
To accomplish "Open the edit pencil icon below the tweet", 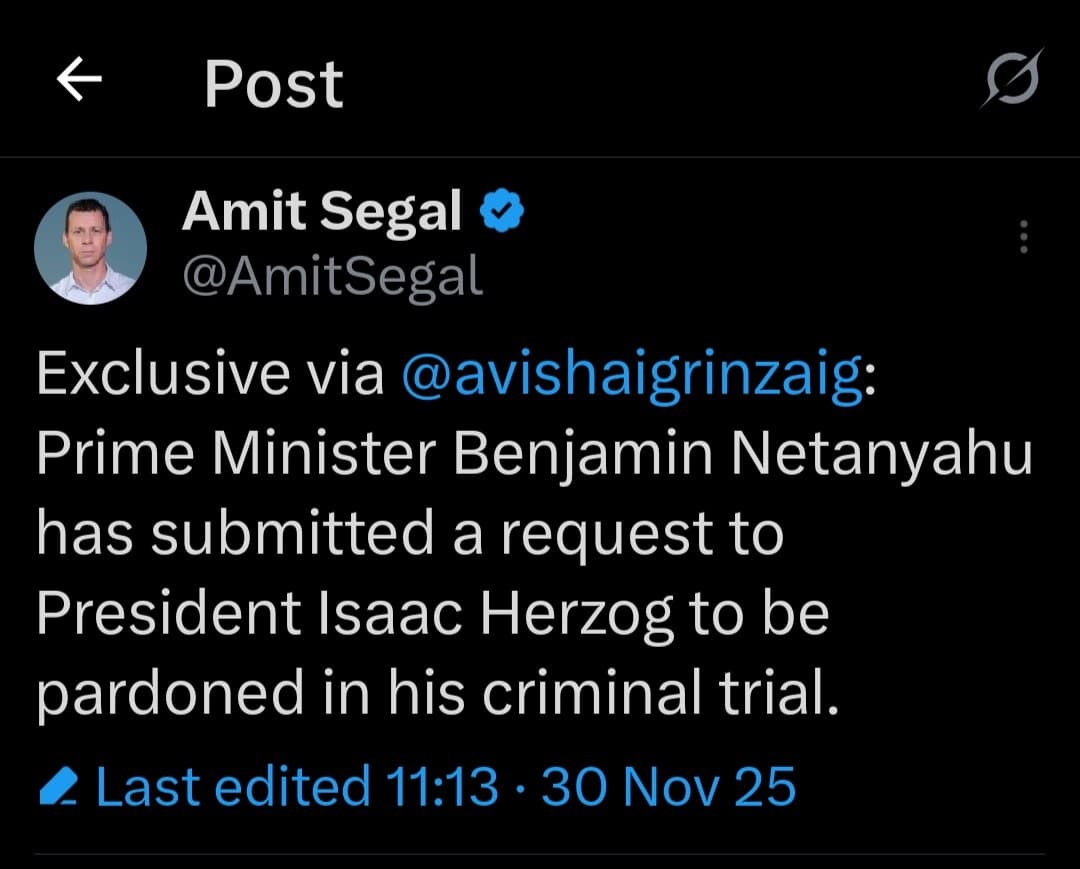I will (x=57, y=785).
